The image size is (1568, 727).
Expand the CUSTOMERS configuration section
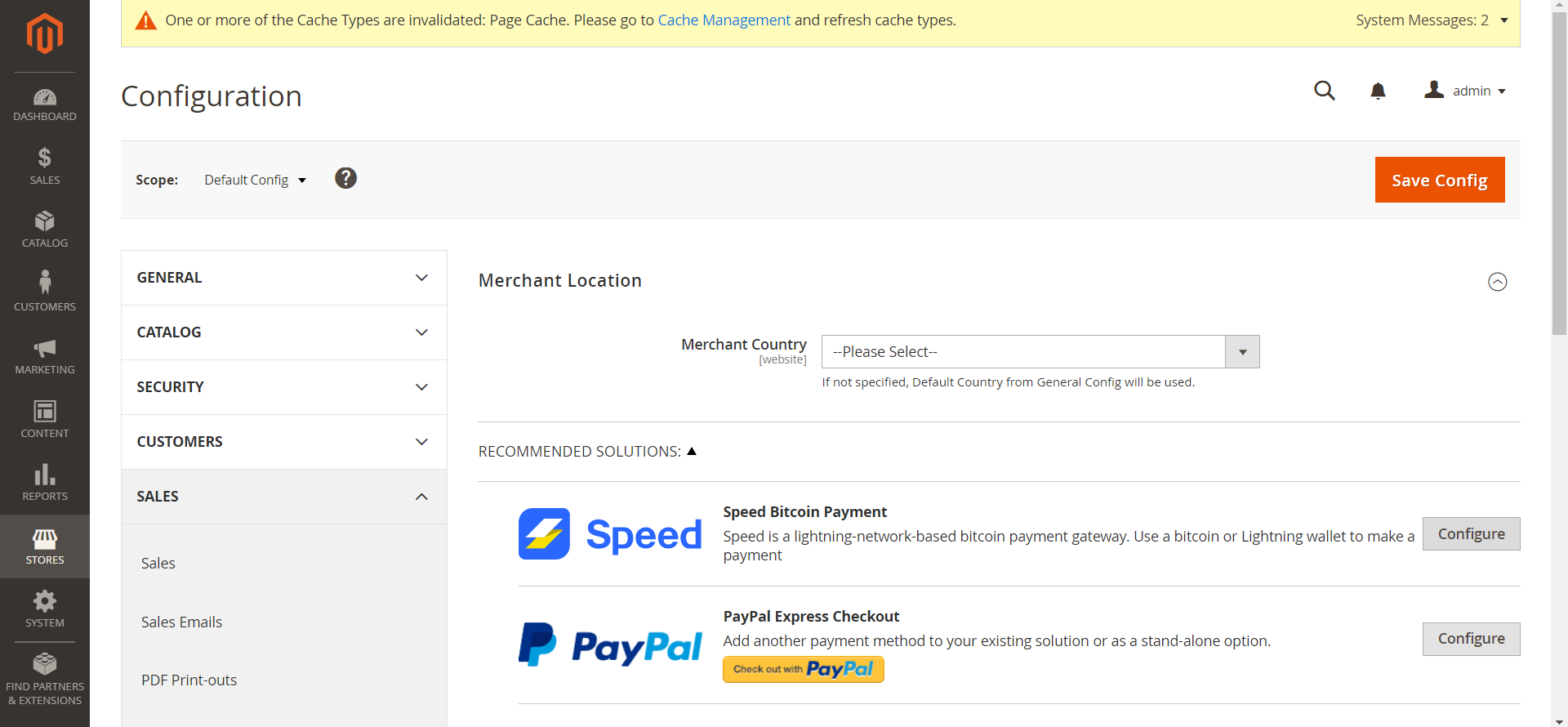[284, 442]
